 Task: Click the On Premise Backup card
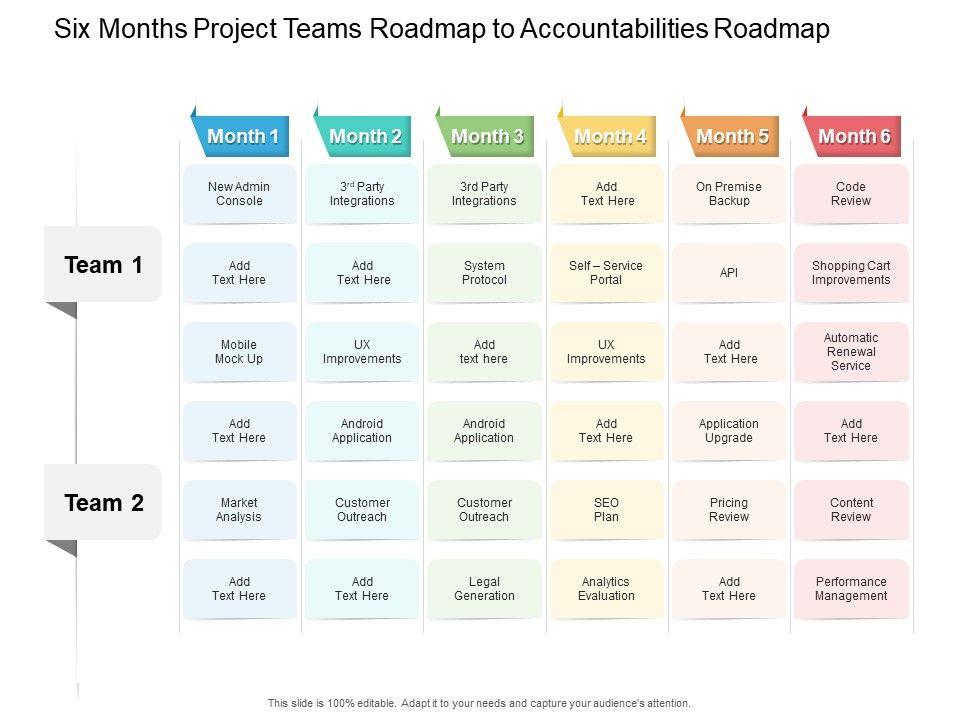tap(729, 194)
